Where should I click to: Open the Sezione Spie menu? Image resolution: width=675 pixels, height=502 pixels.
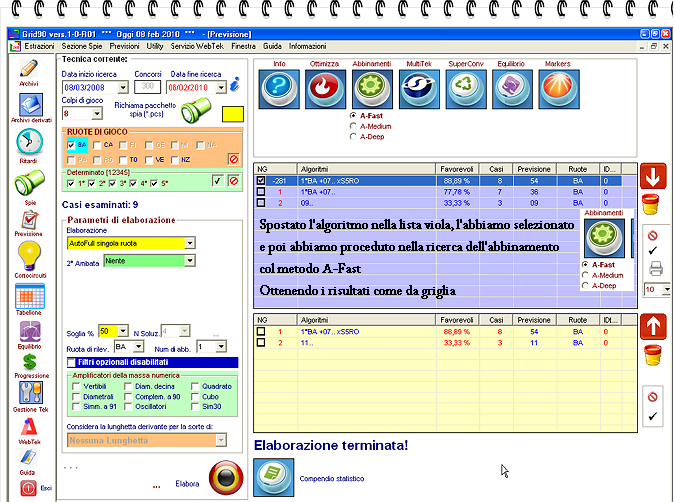click(82, 46)
